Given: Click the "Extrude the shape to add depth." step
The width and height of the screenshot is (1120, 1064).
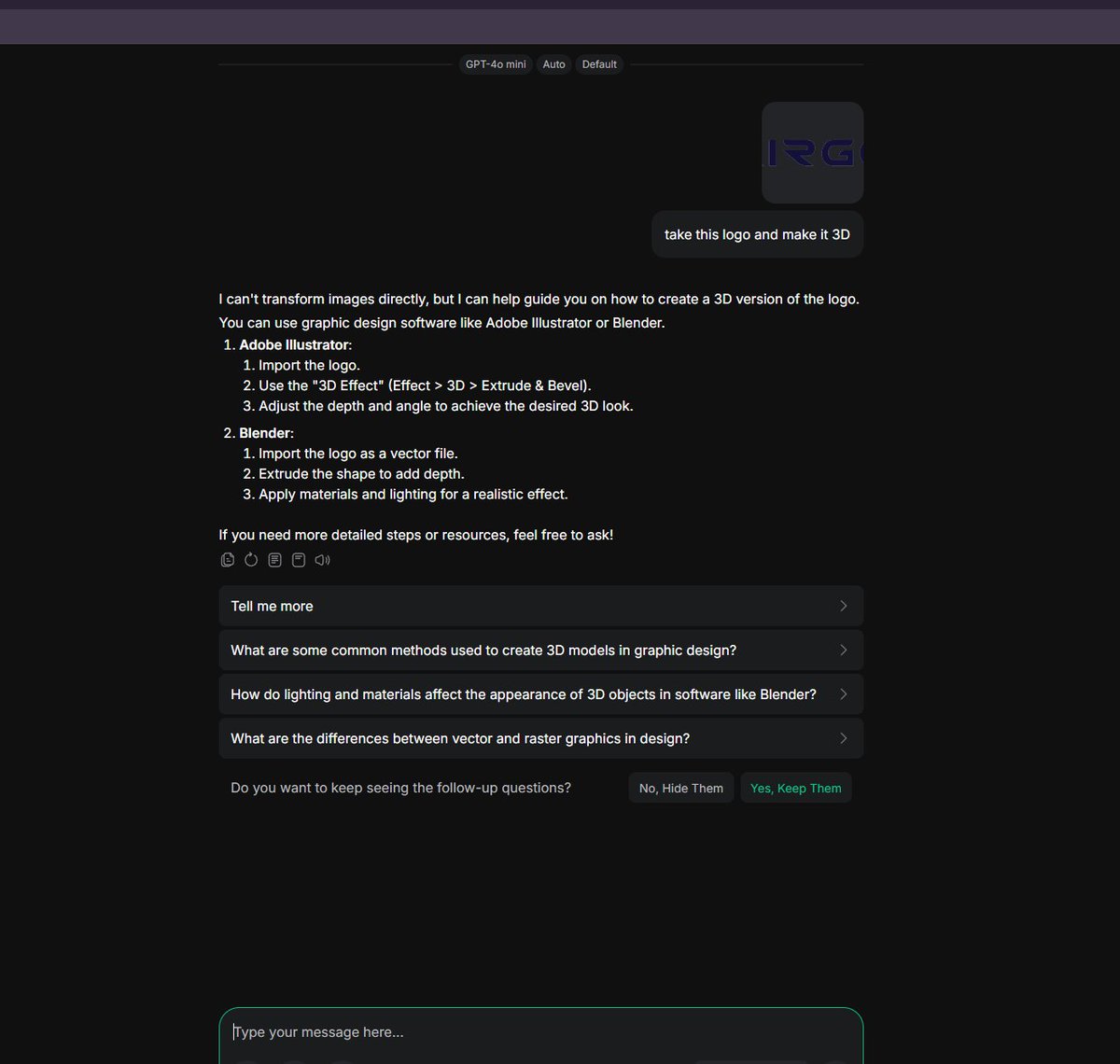Looking at the screenshot, I should 361,474.
